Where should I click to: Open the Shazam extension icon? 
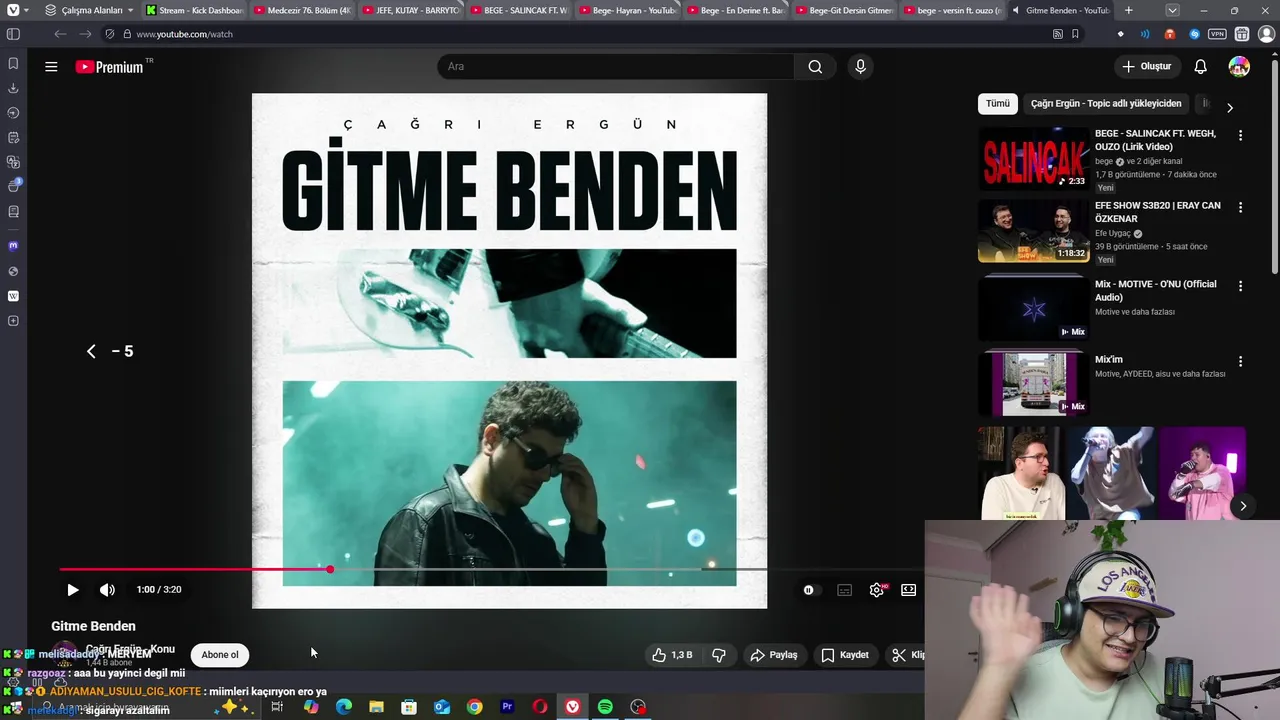(1194, 34)
